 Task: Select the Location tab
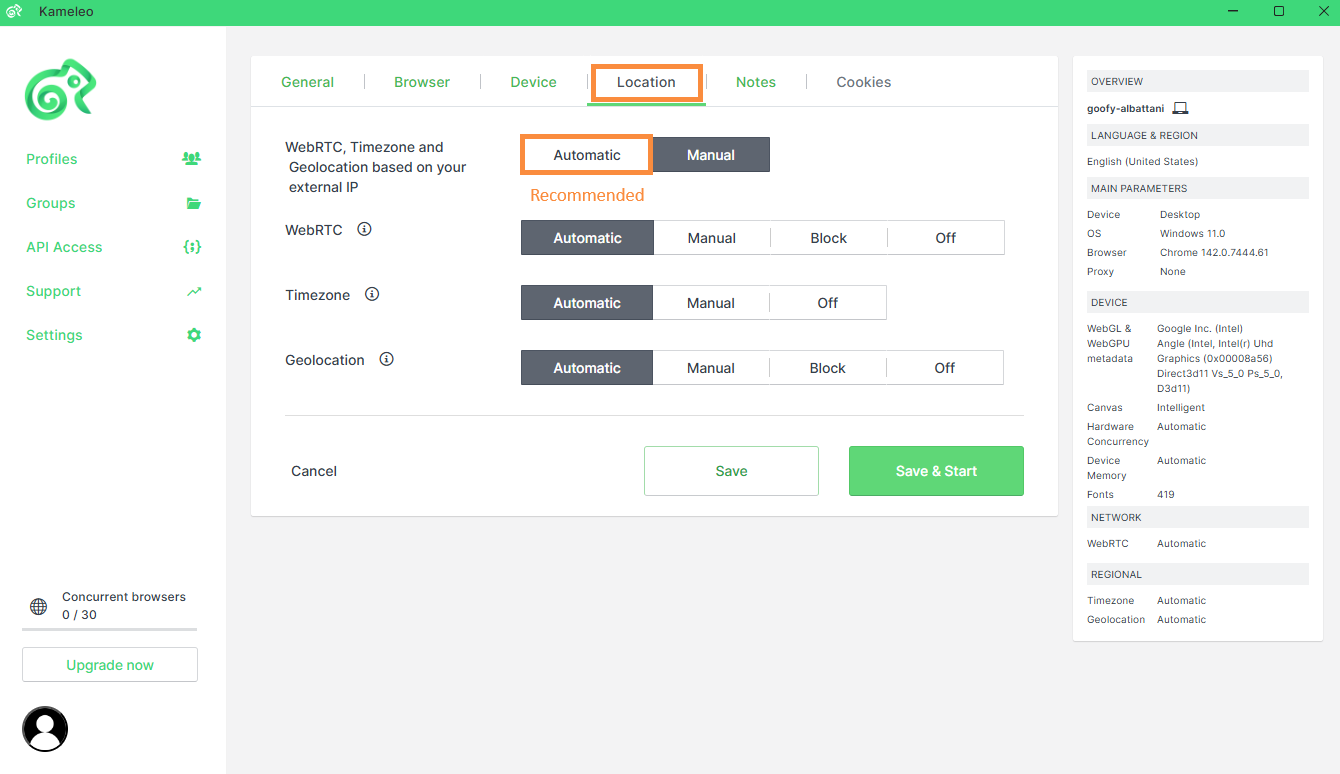click(646, 82)
